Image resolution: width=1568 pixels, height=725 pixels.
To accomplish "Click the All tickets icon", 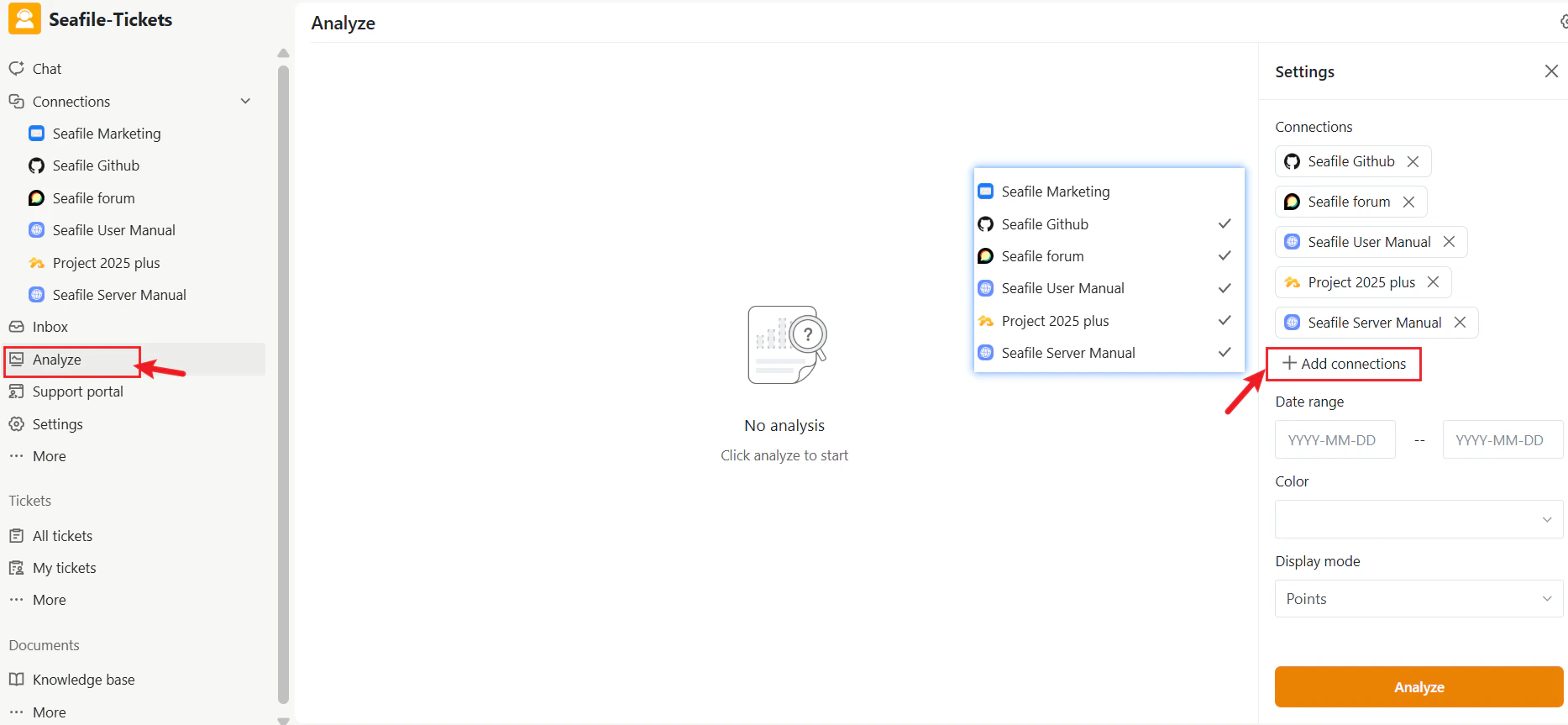I will pos(16,535).
